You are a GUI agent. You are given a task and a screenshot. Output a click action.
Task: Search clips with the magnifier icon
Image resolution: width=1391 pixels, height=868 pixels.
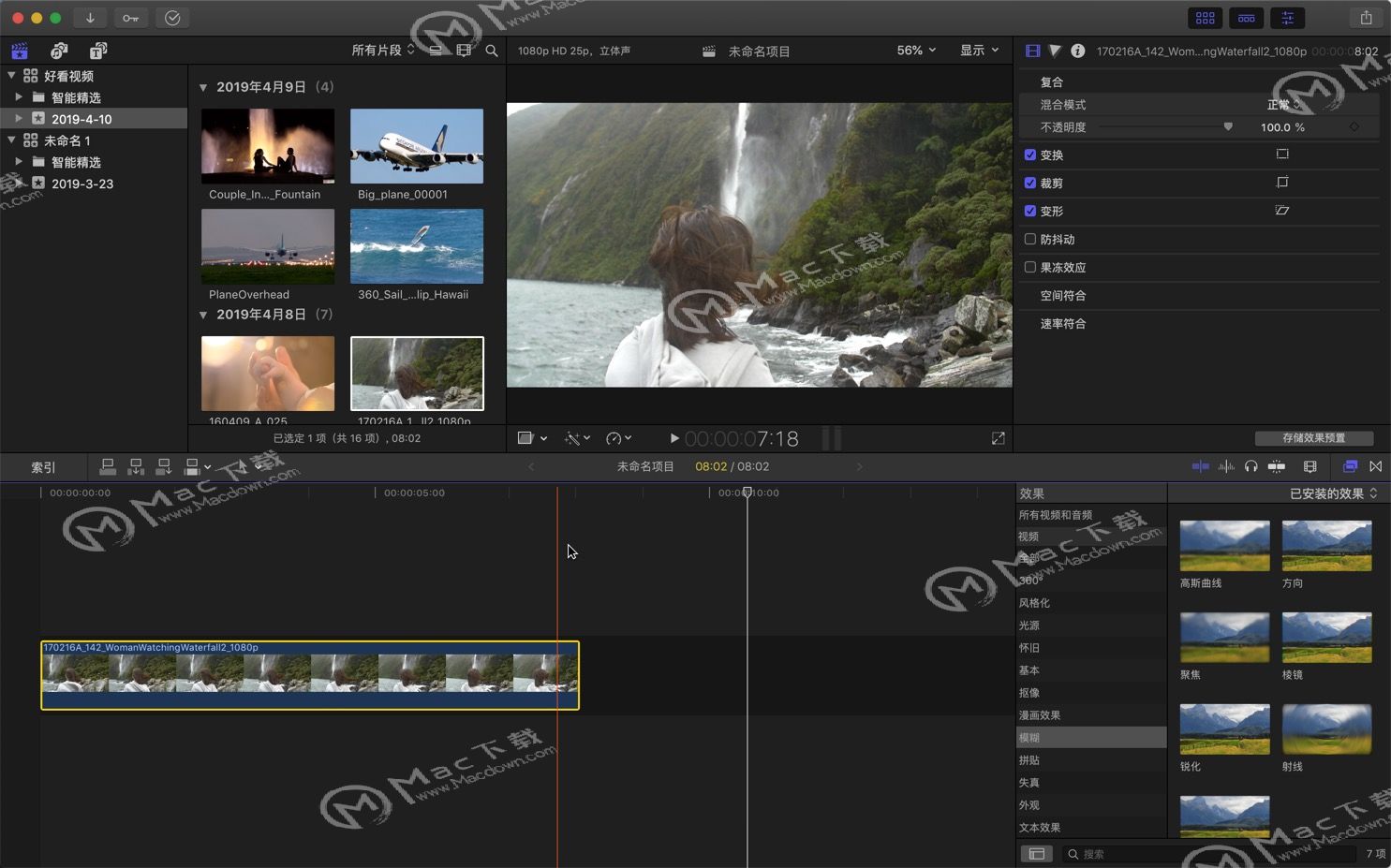(x=492, y=51)
